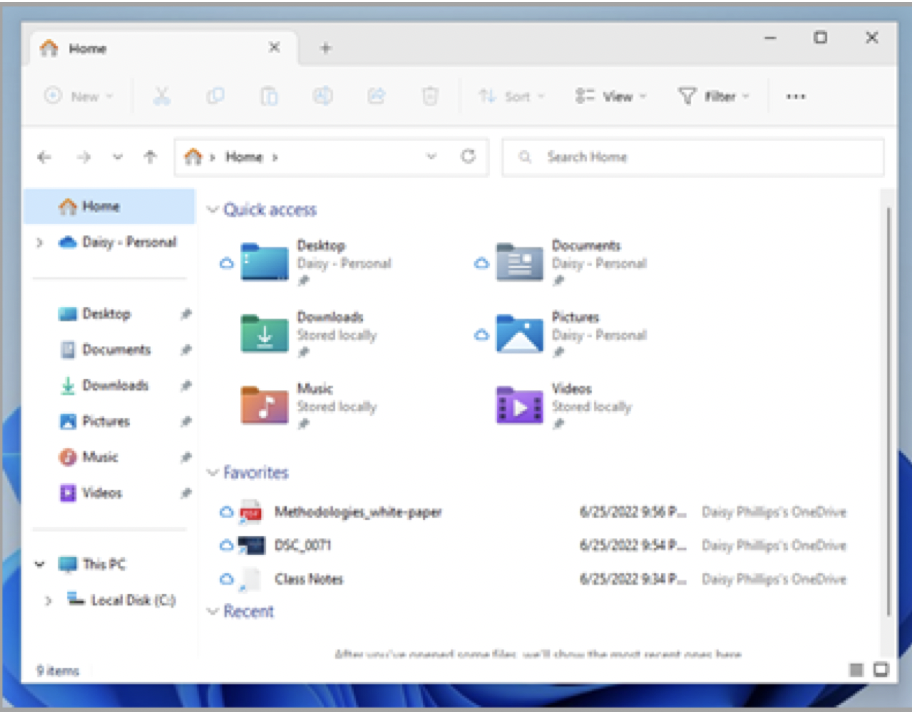Click the pin icon beside sidebar Music
Viewport: 912px width, 712px height.
pos(186,457)
